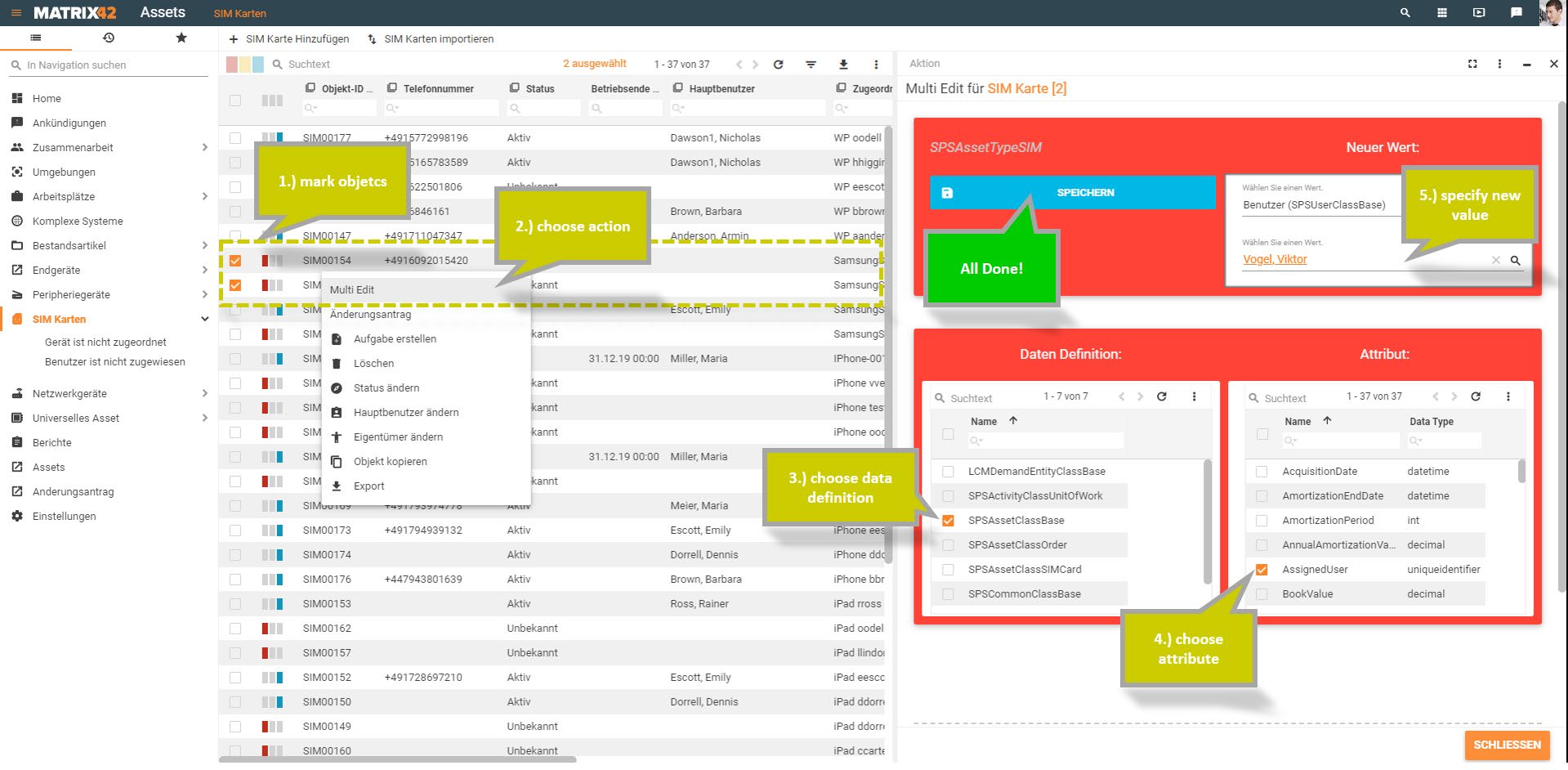Image resolution: width=1568 pixels, height=770 pixels.
Task: Select the light blue color filter swatch
Action: point(258,64)
